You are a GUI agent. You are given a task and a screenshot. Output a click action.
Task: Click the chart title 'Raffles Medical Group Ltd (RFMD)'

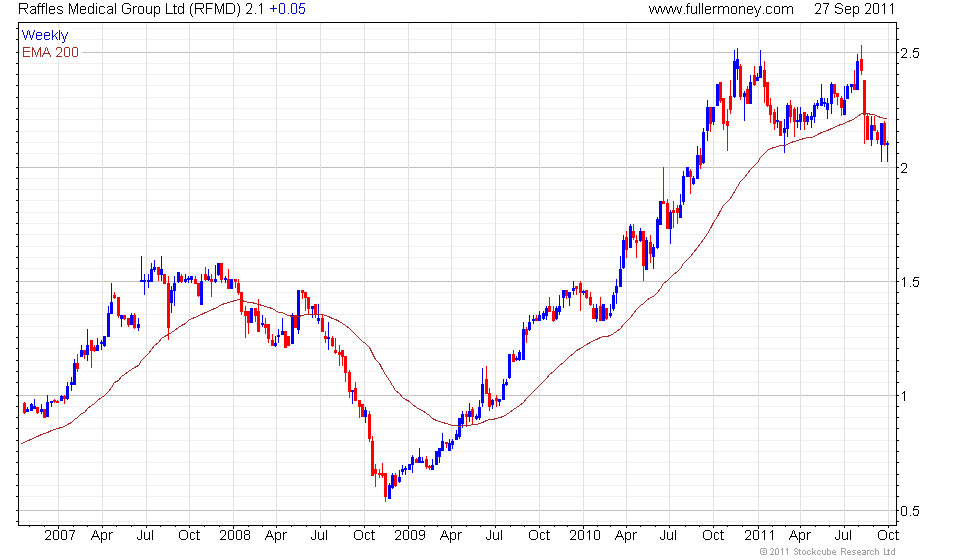click(x=130, y=9)
